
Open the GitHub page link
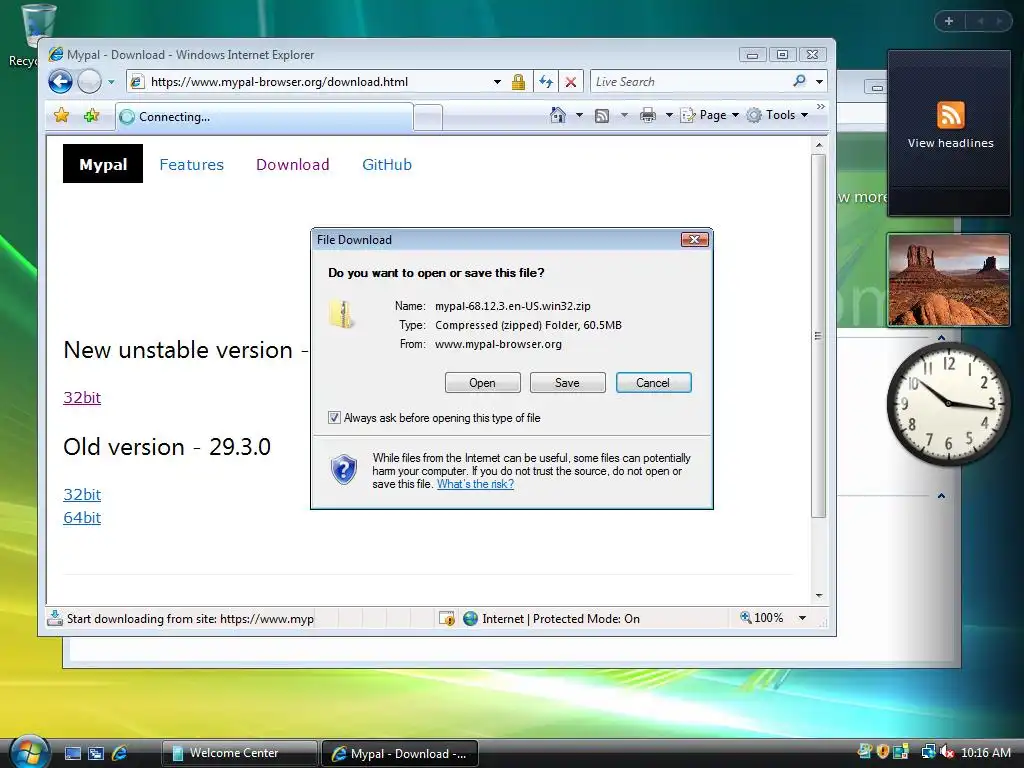tap(387, 165)
